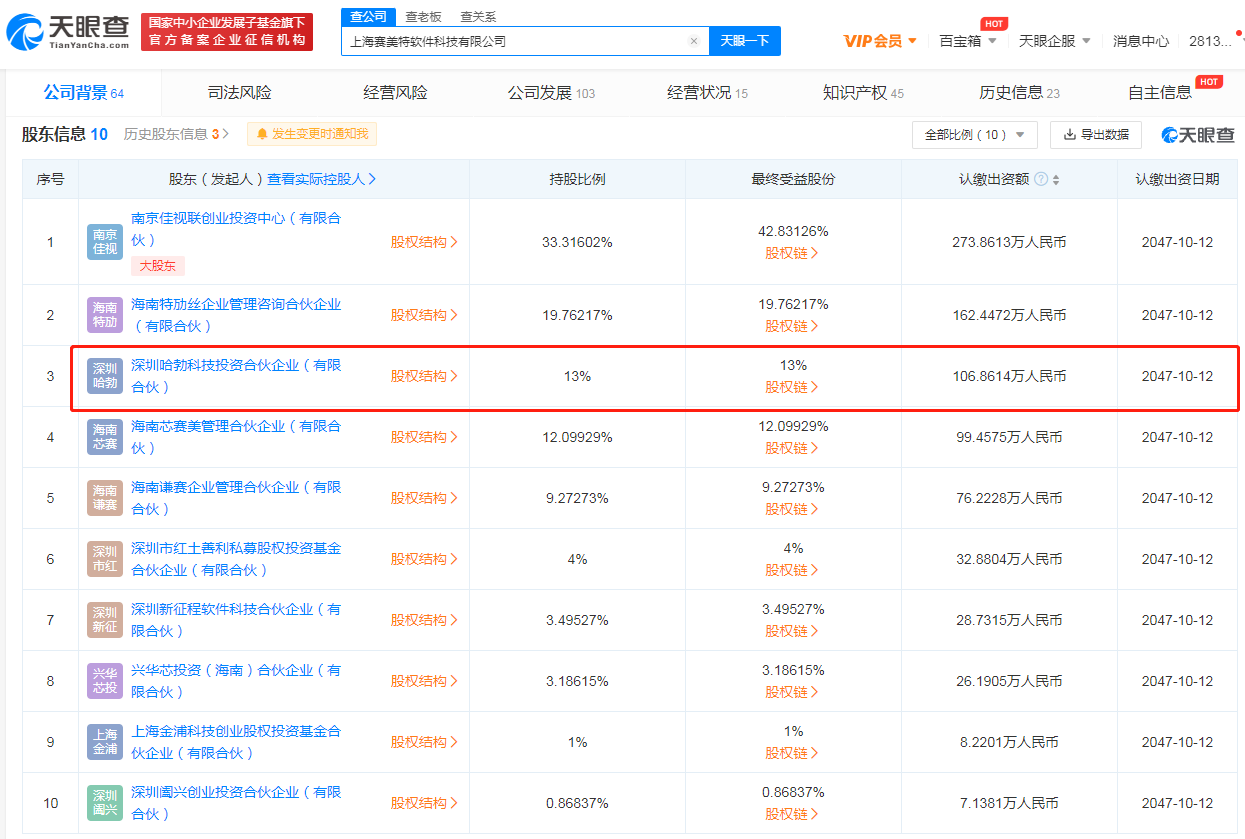Click the 大股东 tag in row 1
1245x839 pixels.
tap(158, 266)
